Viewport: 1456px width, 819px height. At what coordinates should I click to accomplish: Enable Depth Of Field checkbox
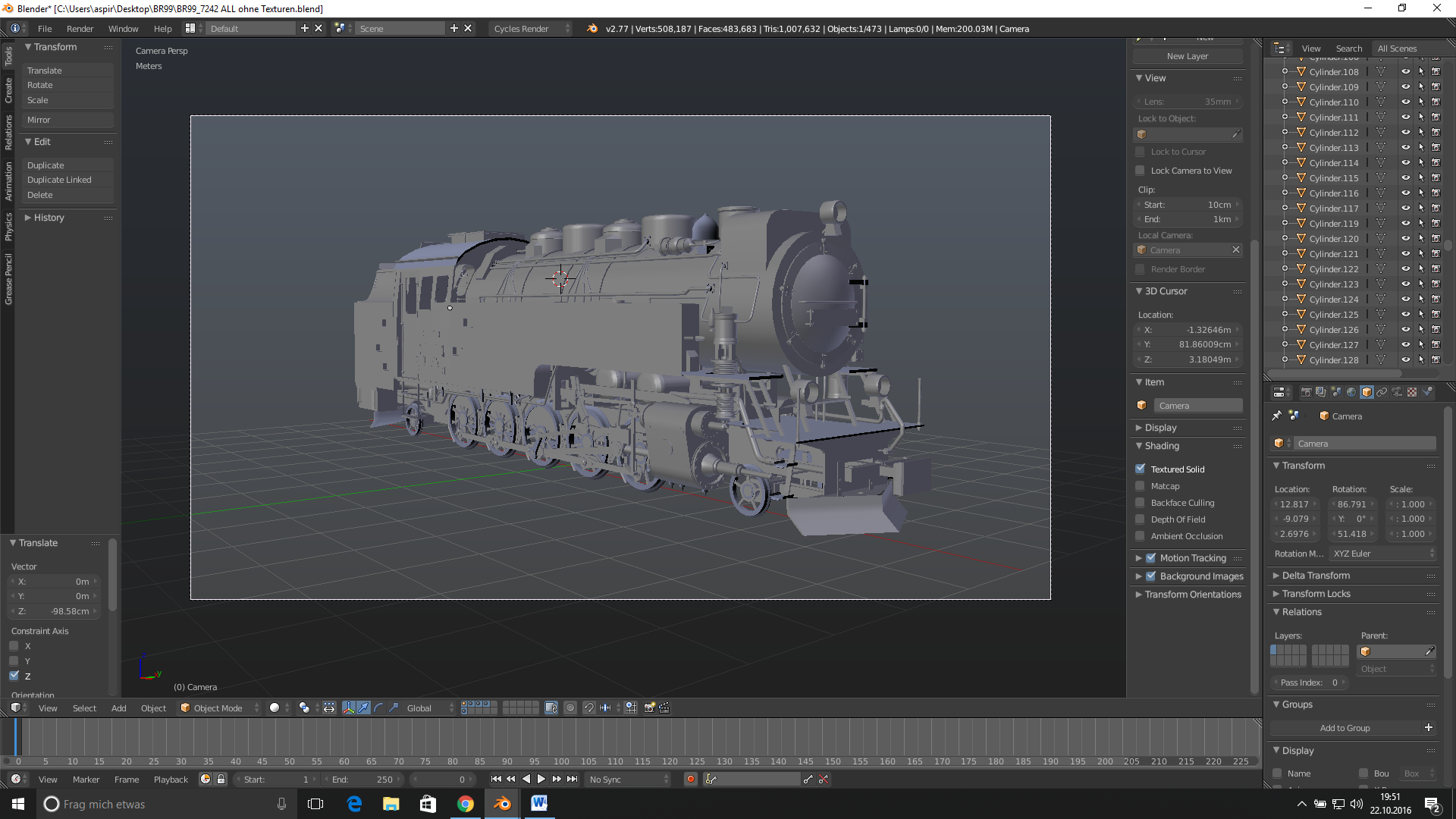coord(1141,519)
